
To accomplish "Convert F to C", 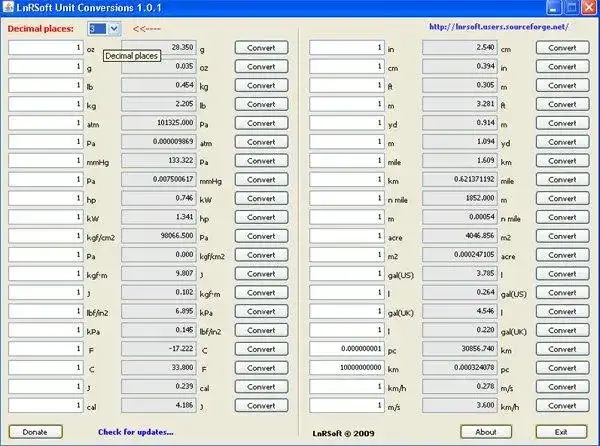I will [x=261, y=349].
